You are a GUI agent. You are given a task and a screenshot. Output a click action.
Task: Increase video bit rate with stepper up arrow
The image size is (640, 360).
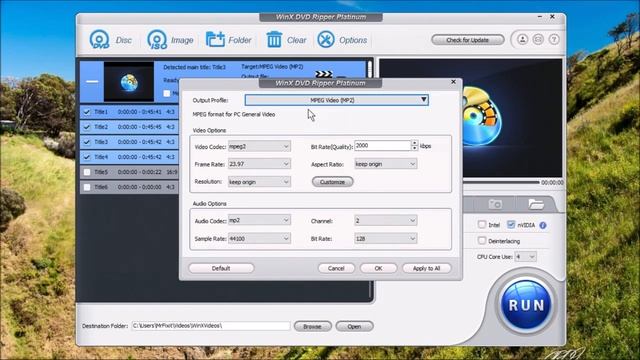pos(415,143)
